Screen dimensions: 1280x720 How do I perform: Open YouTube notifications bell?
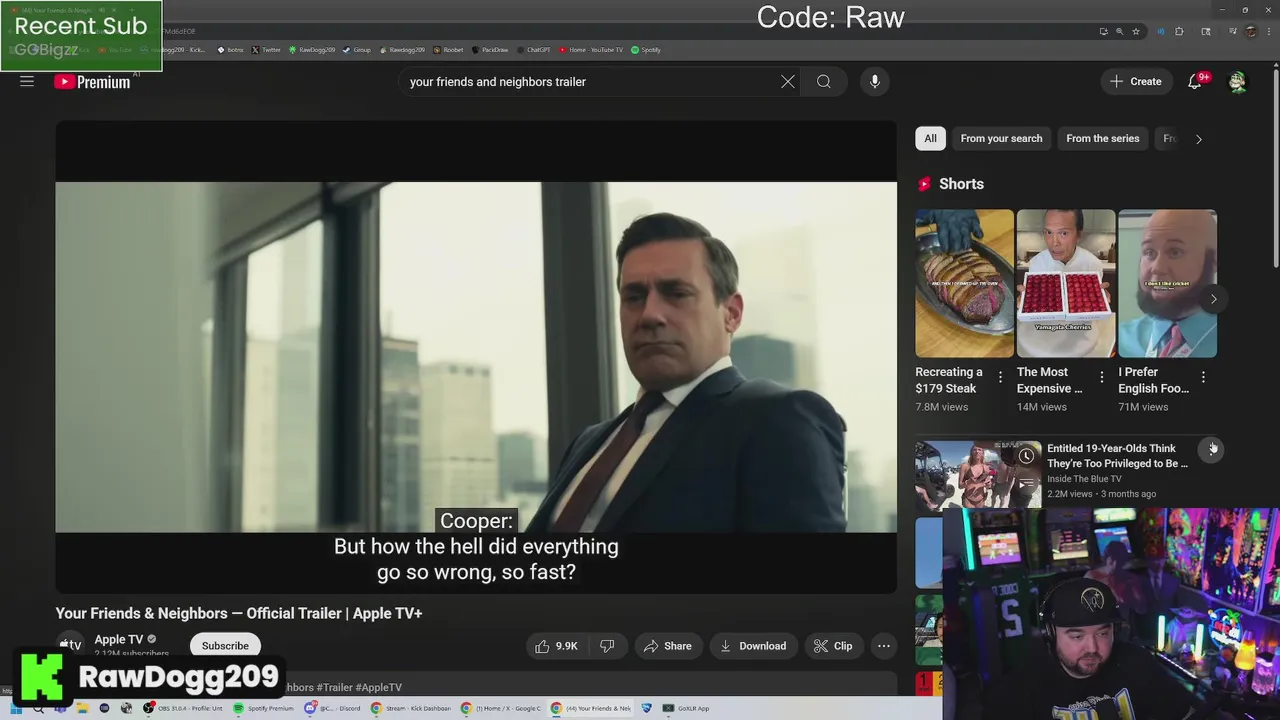click(1195, 82)
